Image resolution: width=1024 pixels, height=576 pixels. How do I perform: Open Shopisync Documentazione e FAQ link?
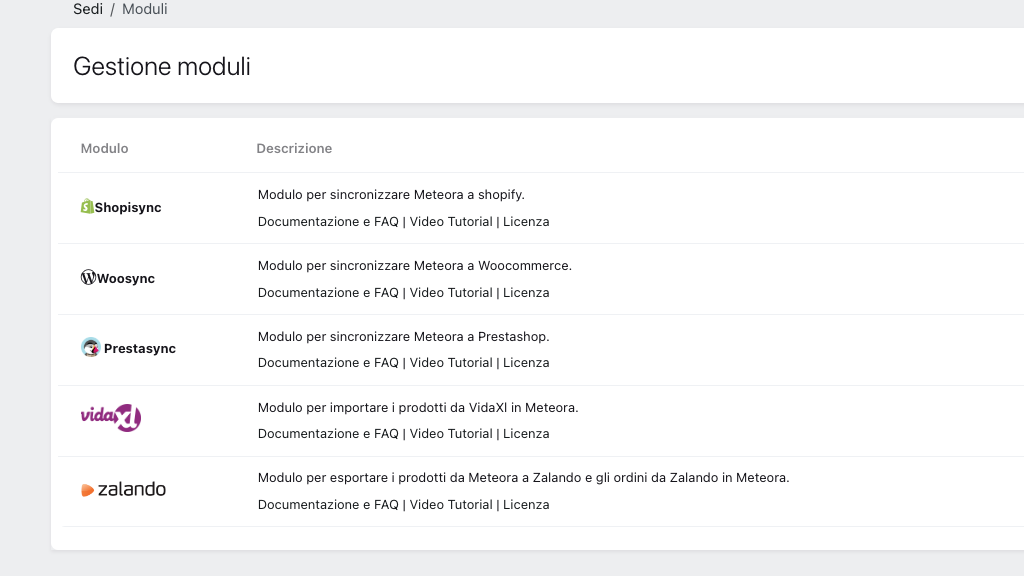tap(328, 221)
